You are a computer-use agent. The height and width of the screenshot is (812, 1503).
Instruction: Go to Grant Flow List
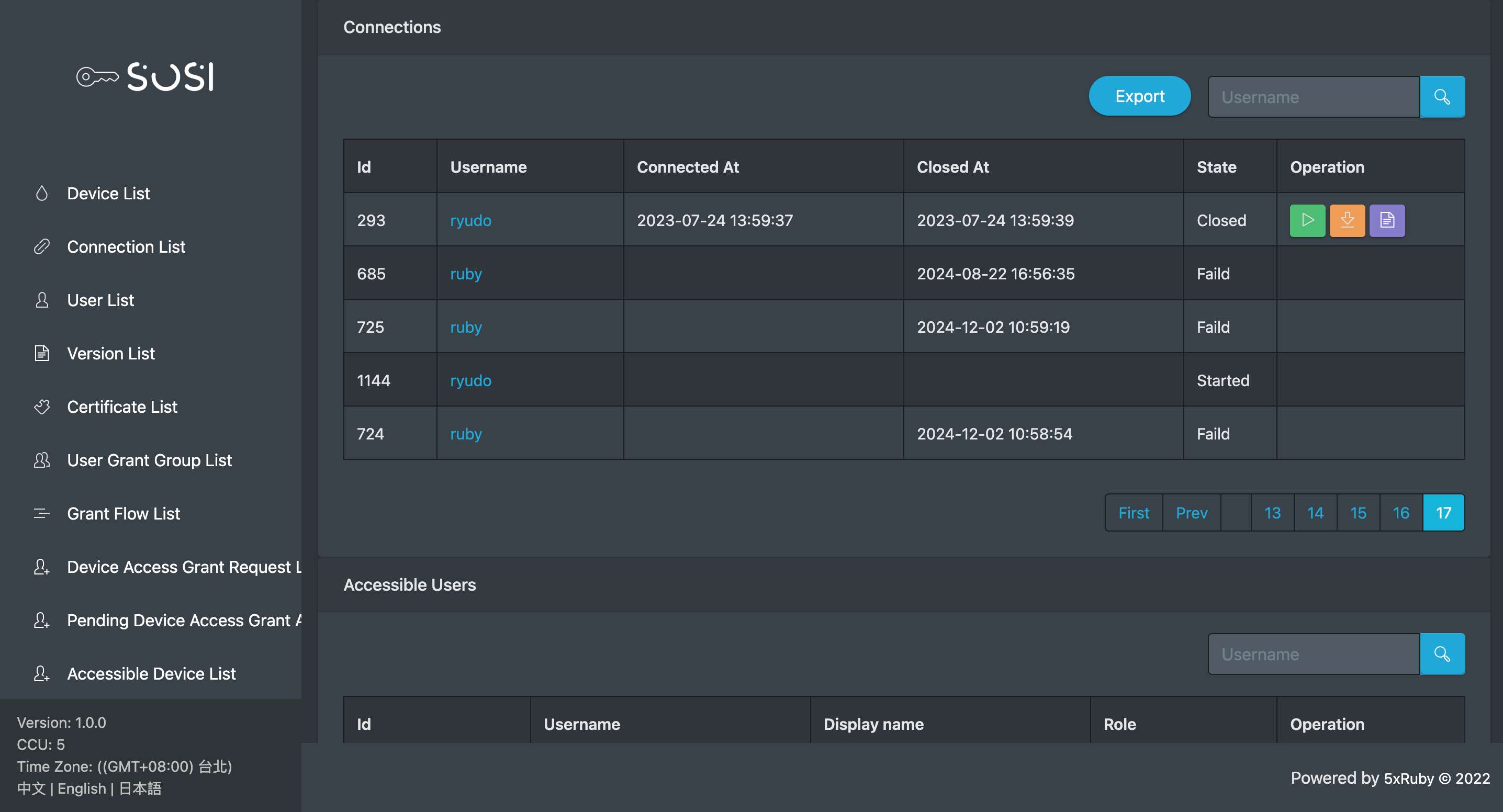point(124,513)
